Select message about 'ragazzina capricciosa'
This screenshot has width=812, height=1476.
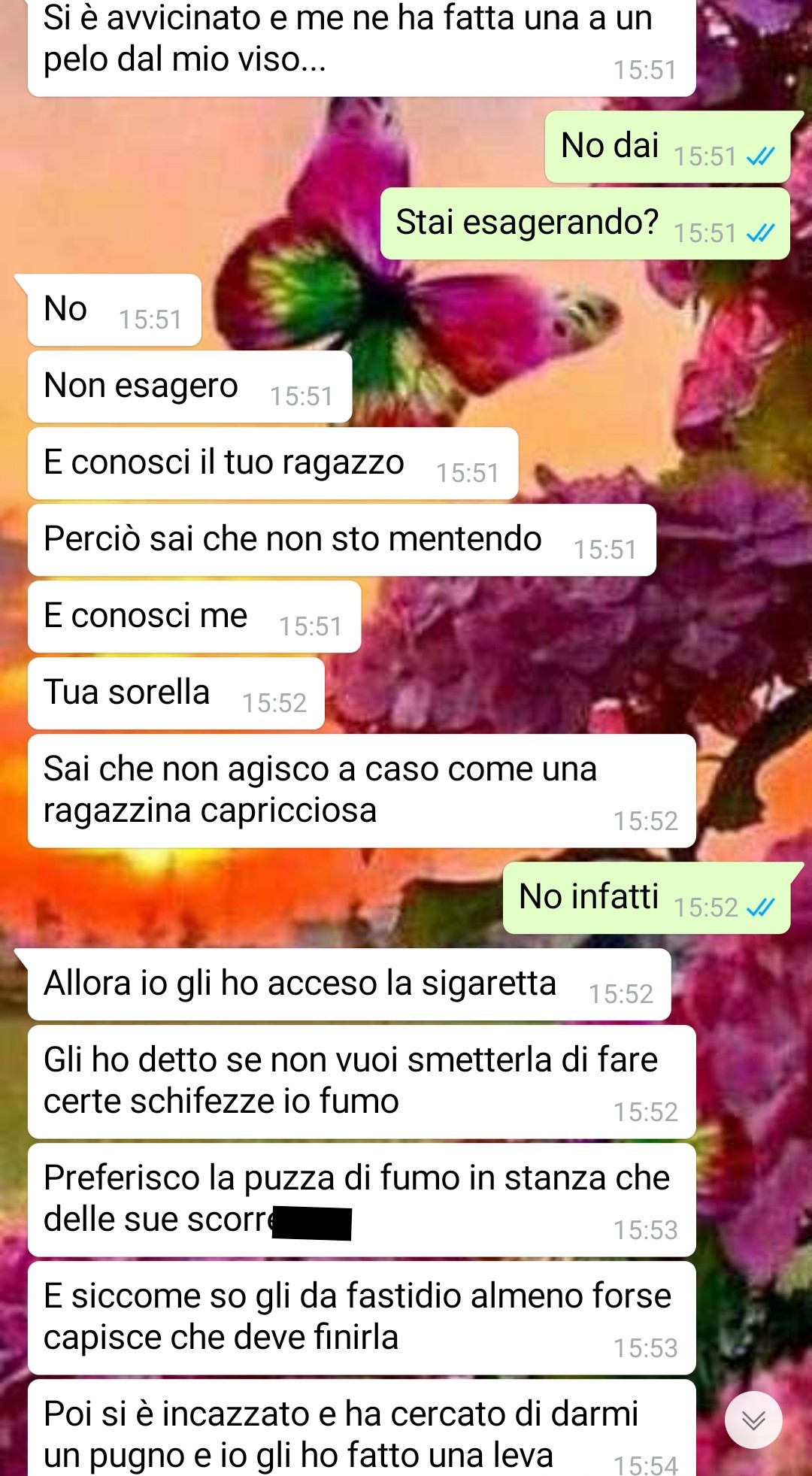point(362,791)
